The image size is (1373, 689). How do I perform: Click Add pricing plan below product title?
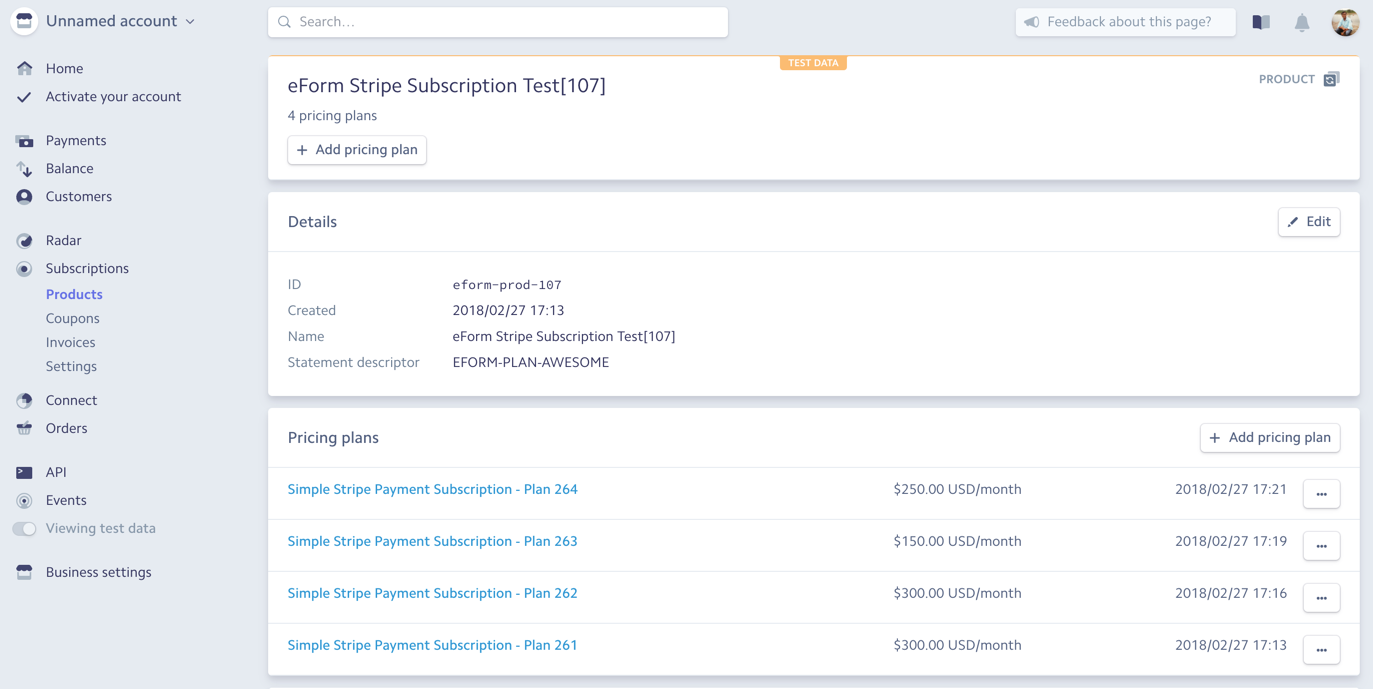pyautogui.click(x=357, y=150)
